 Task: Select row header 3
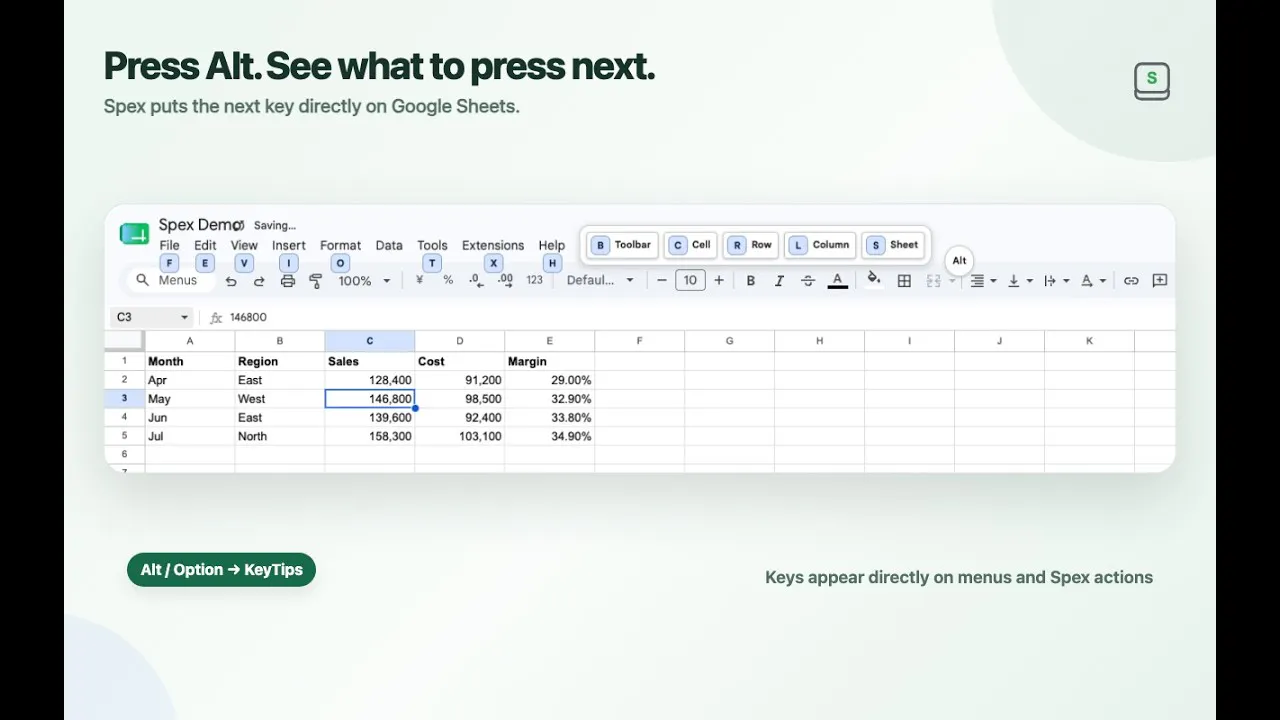click(x=125, y=399)
